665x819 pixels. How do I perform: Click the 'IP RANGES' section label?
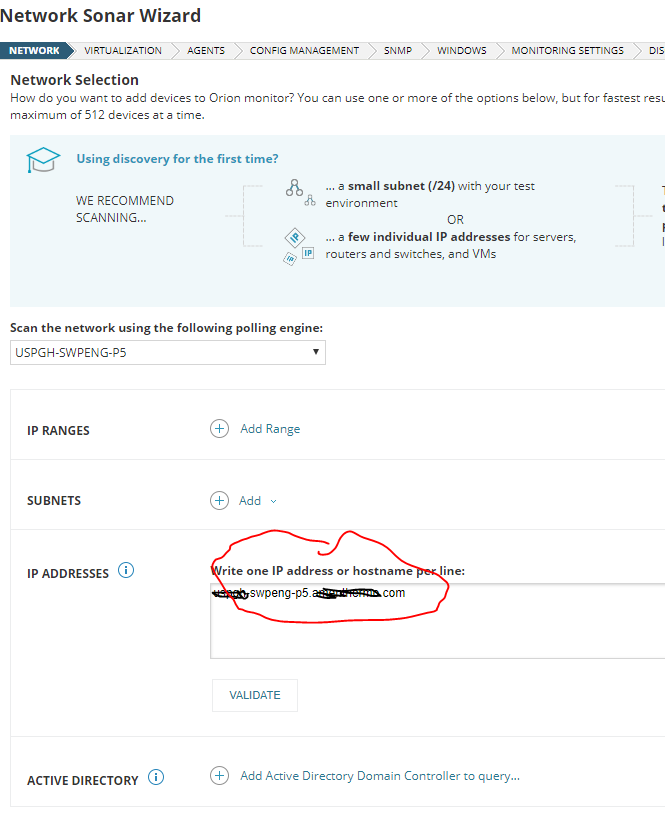coord(59,430)
